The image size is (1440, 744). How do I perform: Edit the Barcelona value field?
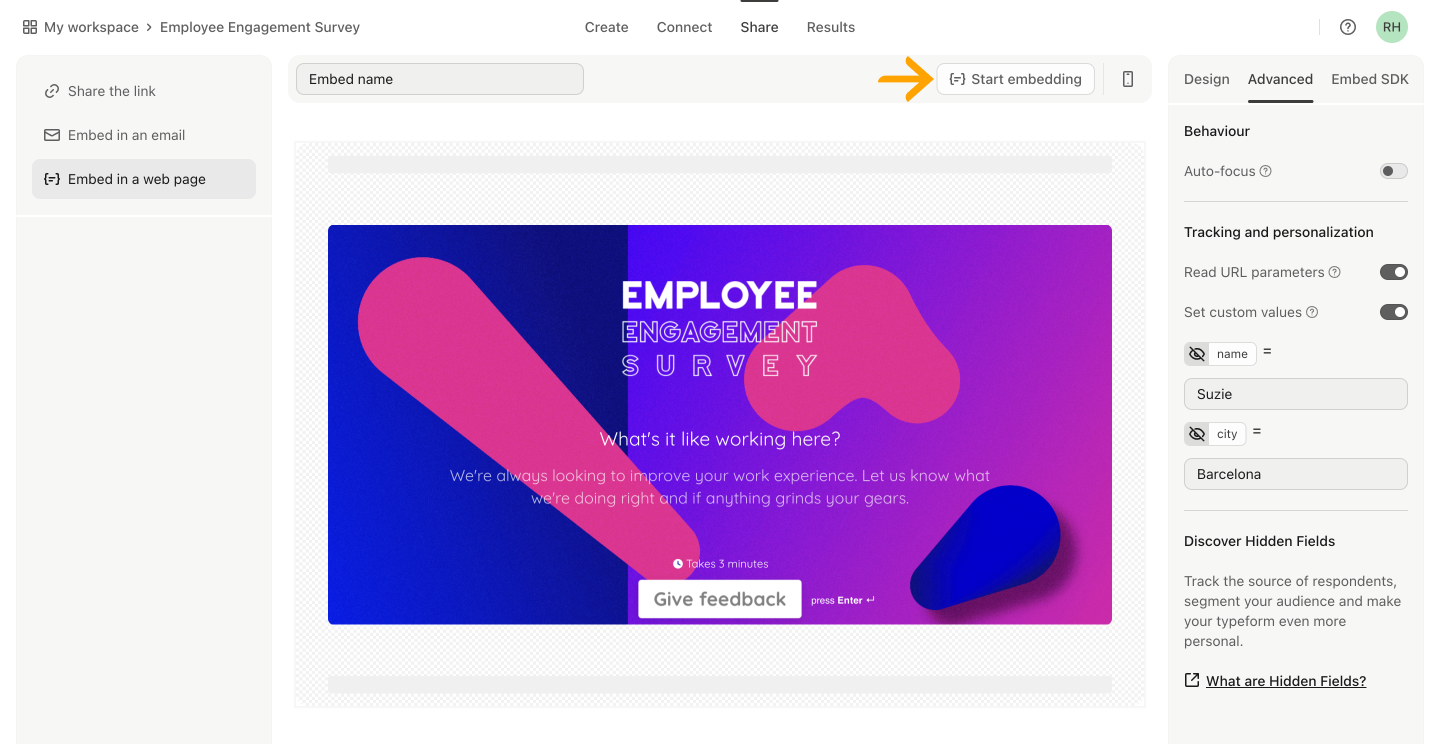click(x=1296, y=474)
